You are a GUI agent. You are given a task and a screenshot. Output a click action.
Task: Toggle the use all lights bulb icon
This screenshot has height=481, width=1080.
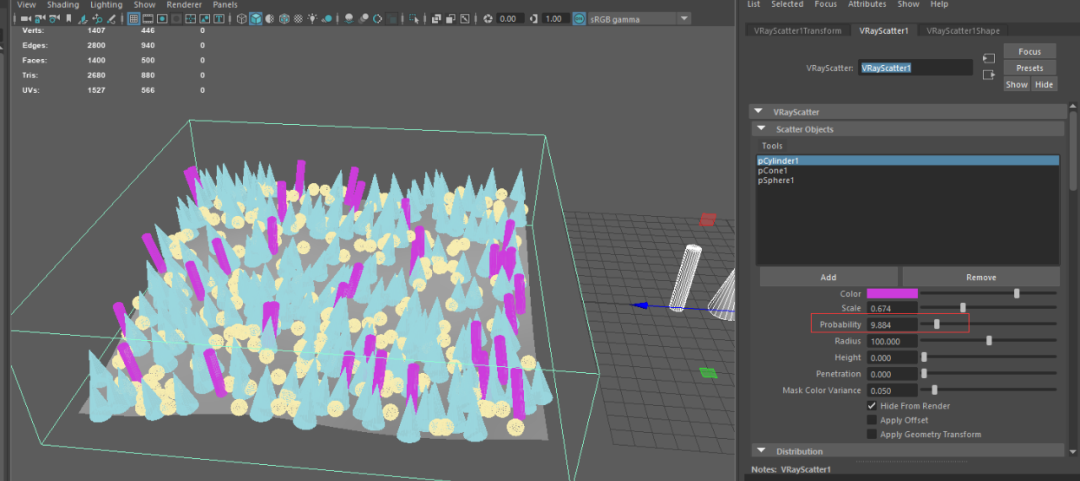click(x=313, y=19)
